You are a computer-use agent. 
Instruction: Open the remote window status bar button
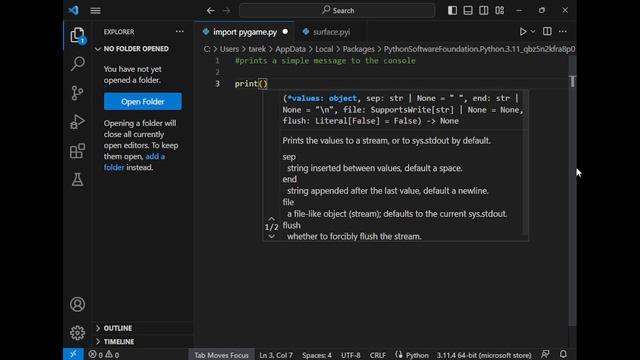point(73,354)
